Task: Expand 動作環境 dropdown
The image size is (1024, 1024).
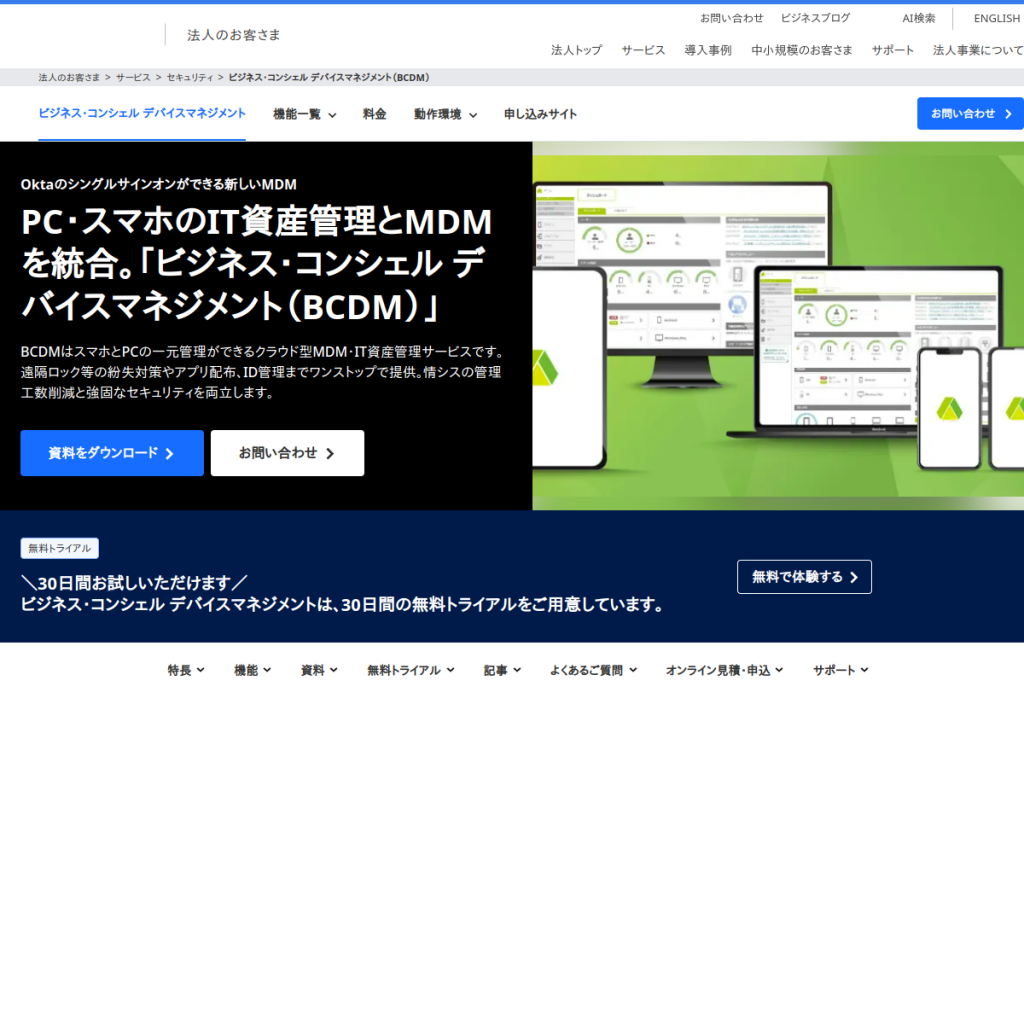Action: tap(445, 114)
